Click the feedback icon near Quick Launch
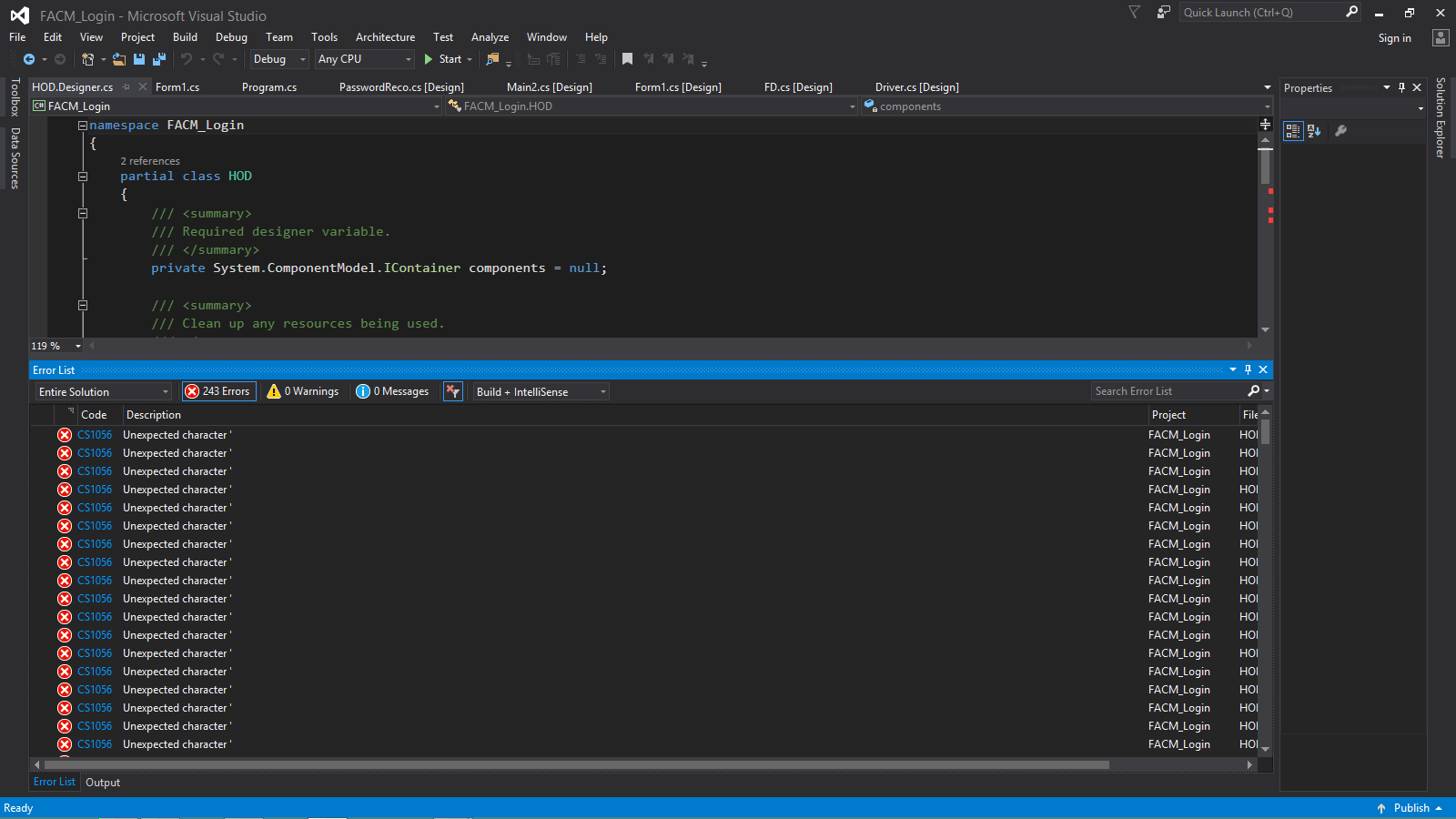 coord(1163,13)
